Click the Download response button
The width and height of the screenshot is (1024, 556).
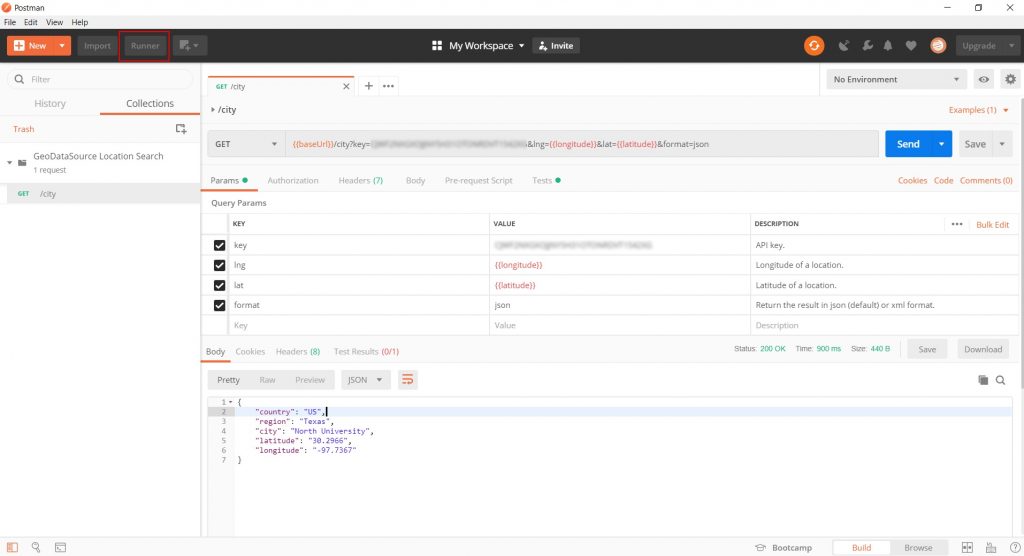[983, 350]
